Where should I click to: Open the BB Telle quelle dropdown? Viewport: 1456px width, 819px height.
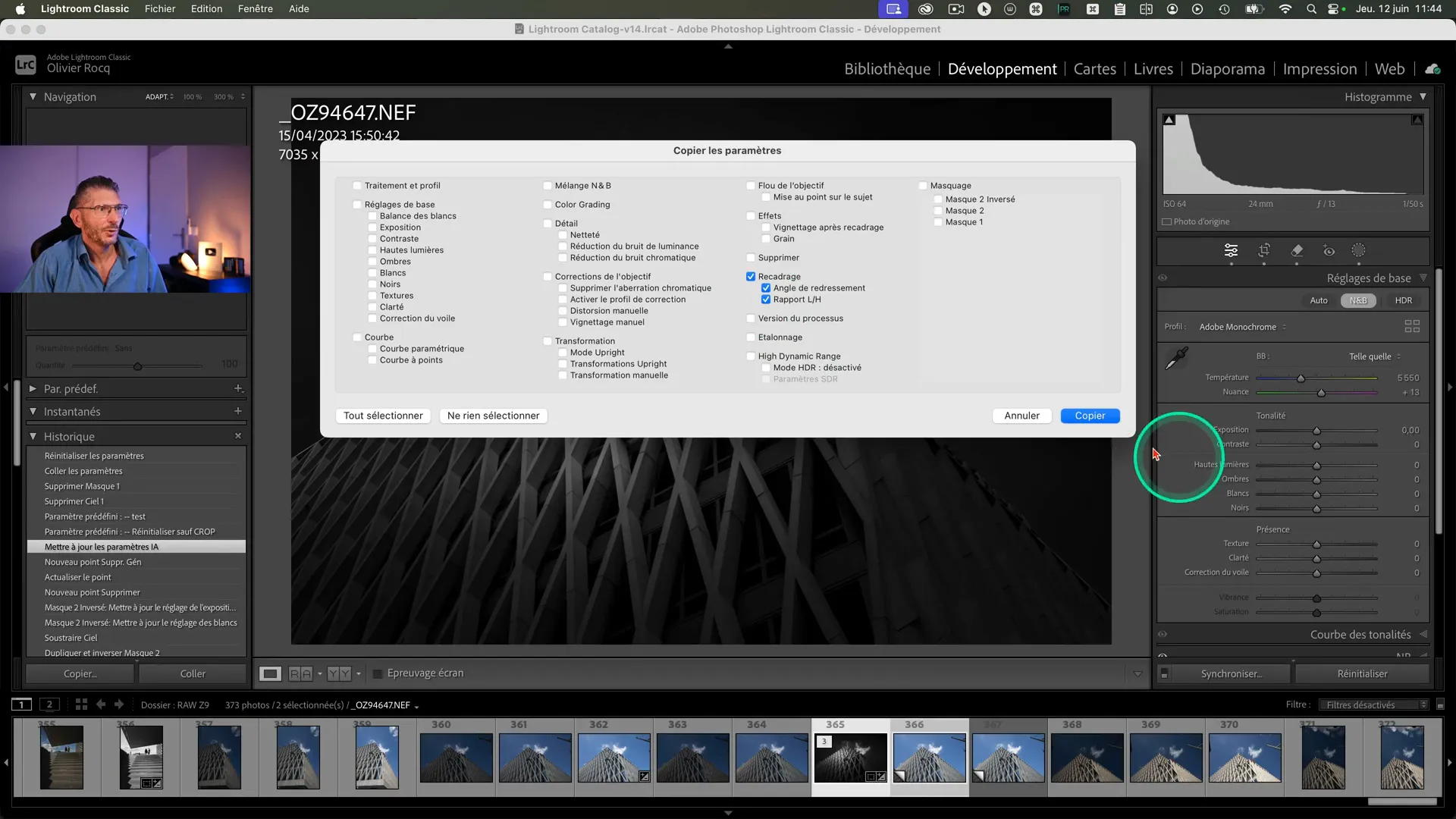(x=1374, y=356)
